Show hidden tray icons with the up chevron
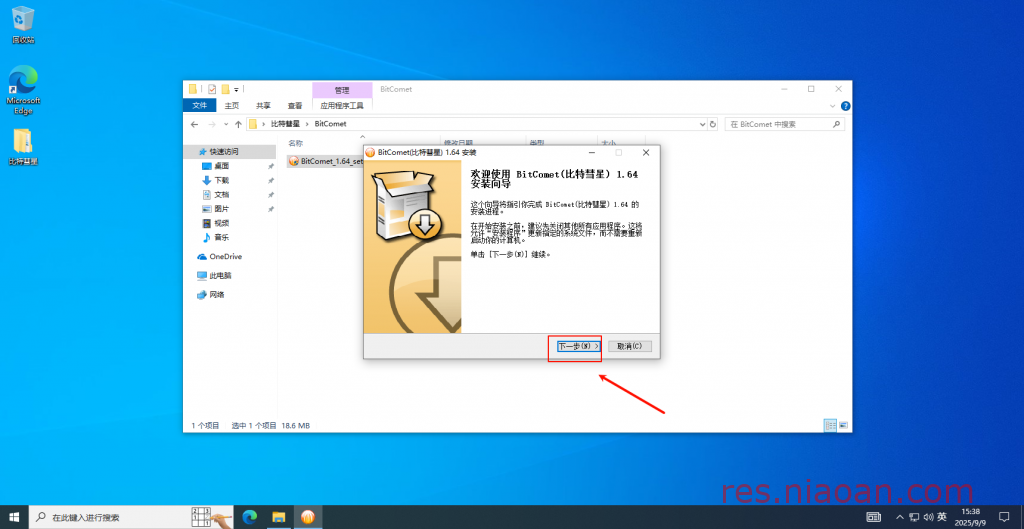 [901, 517]
